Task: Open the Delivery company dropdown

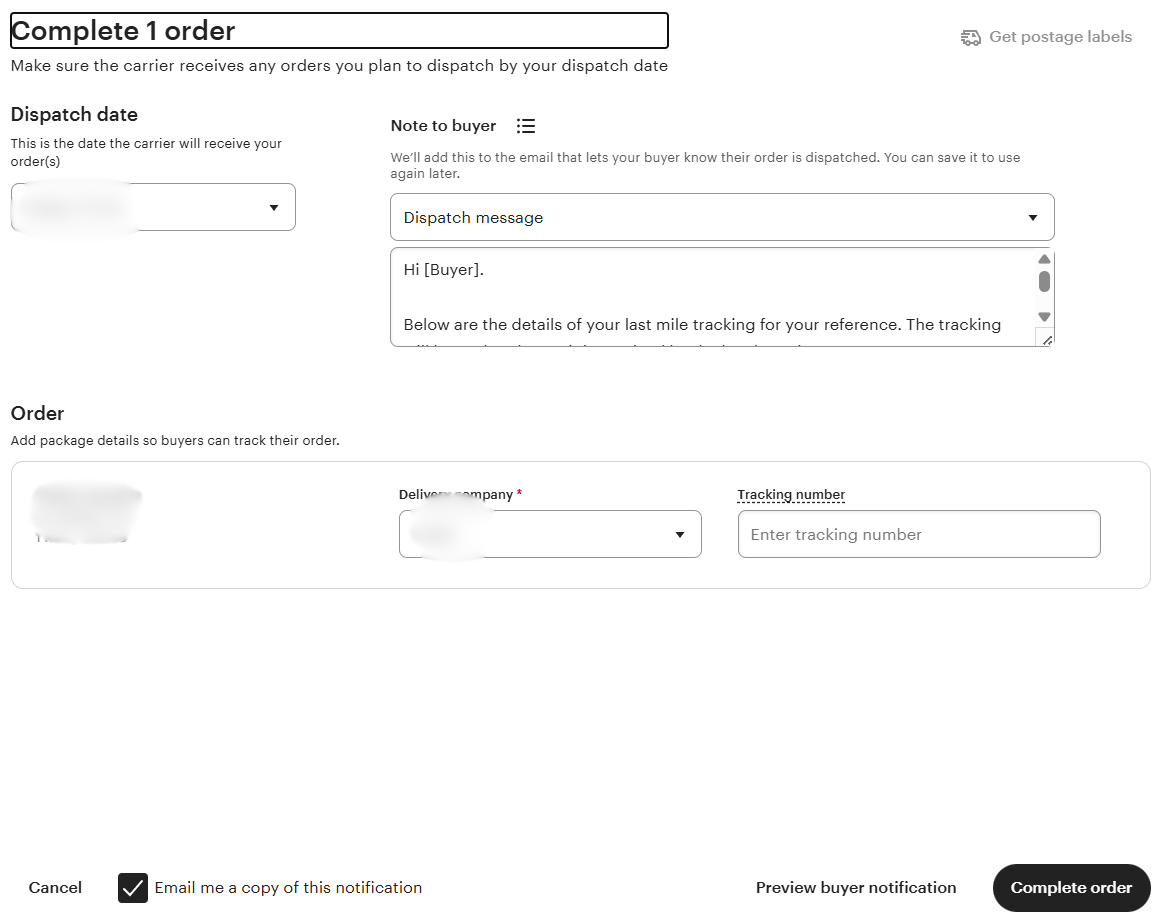Action: [550, 534]
